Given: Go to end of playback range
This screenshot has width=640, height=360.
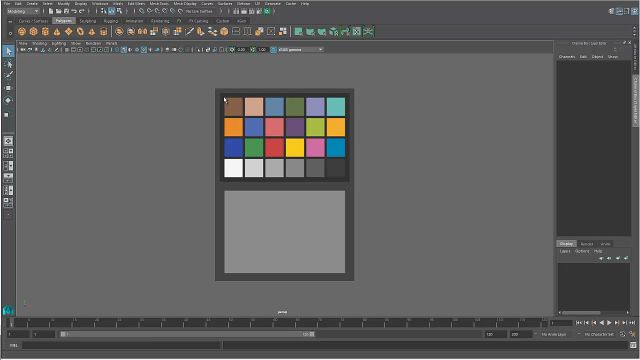Looking at the screenshot, I should pyautogui.click(x=632, y=323).
